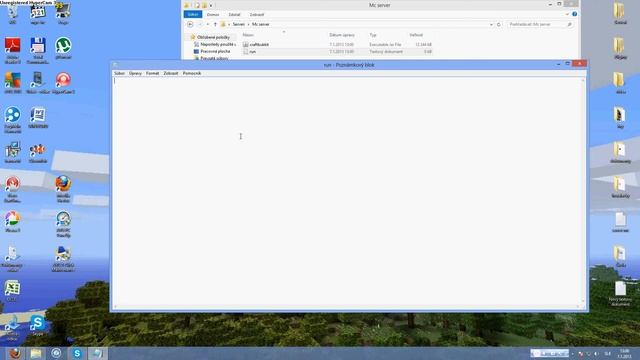Click inside the Notepad text area
Viewport: 640px width, 360px height.
click(347, 191)
